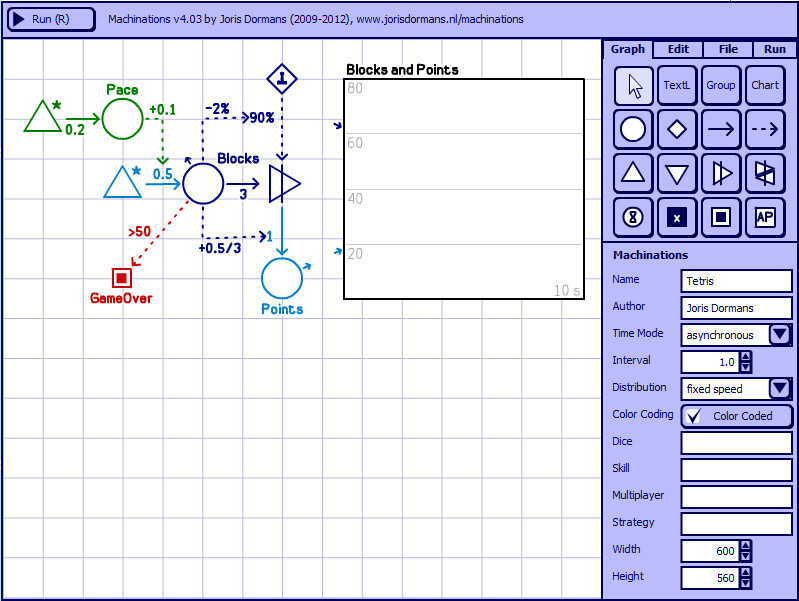This screenshot has width=799, height=601.
Task: Select the Source upward triangle tool
Action: point(633,172)
